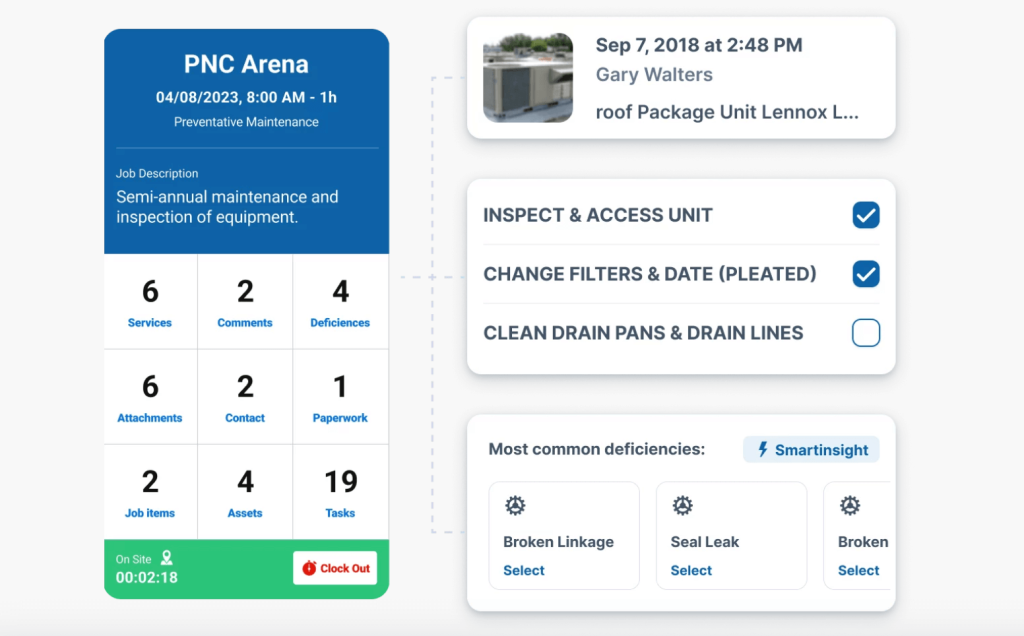Click the lightning bolt Smartinsight icon

[x=764, y=450]
